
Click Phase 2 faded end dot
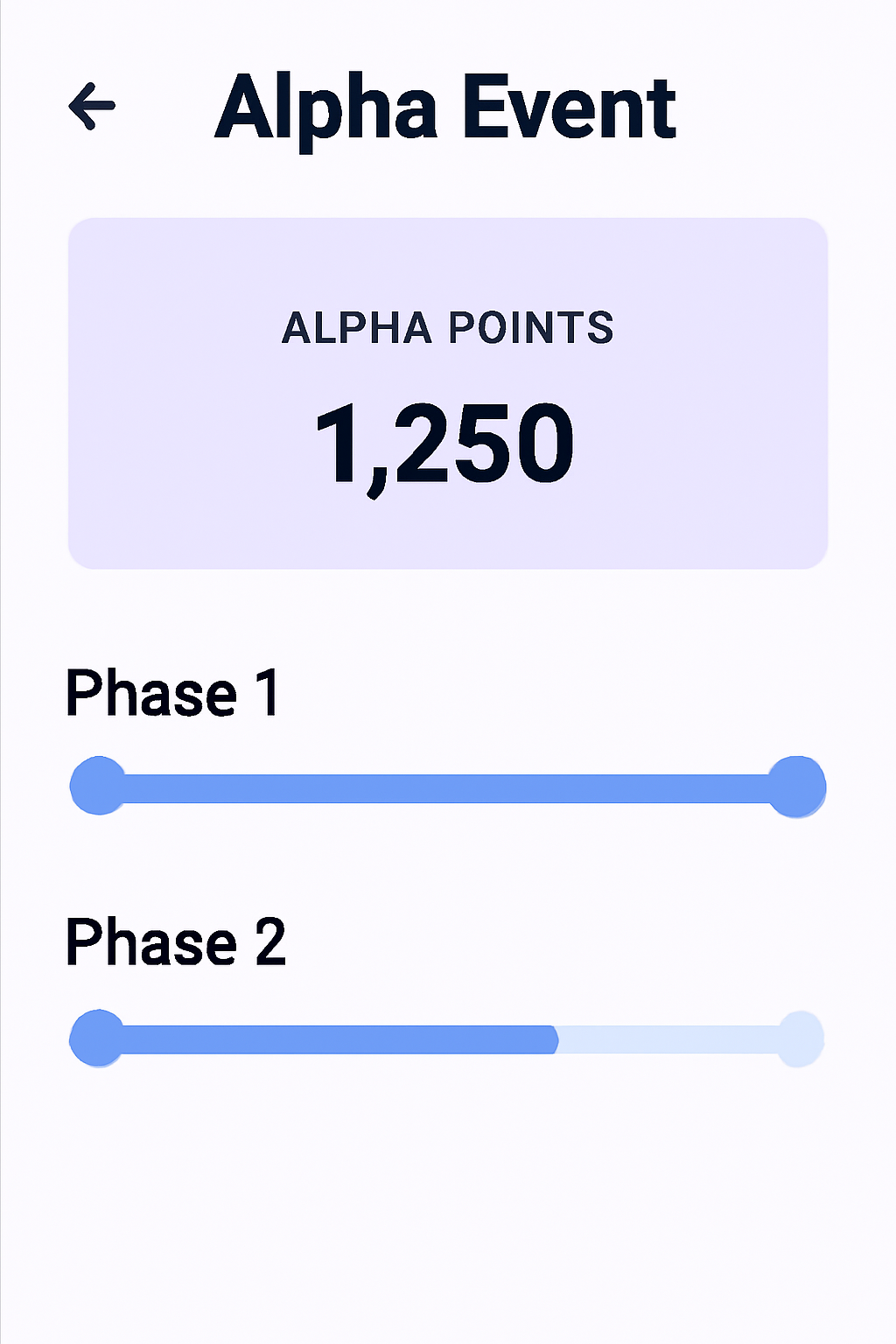800,1039
